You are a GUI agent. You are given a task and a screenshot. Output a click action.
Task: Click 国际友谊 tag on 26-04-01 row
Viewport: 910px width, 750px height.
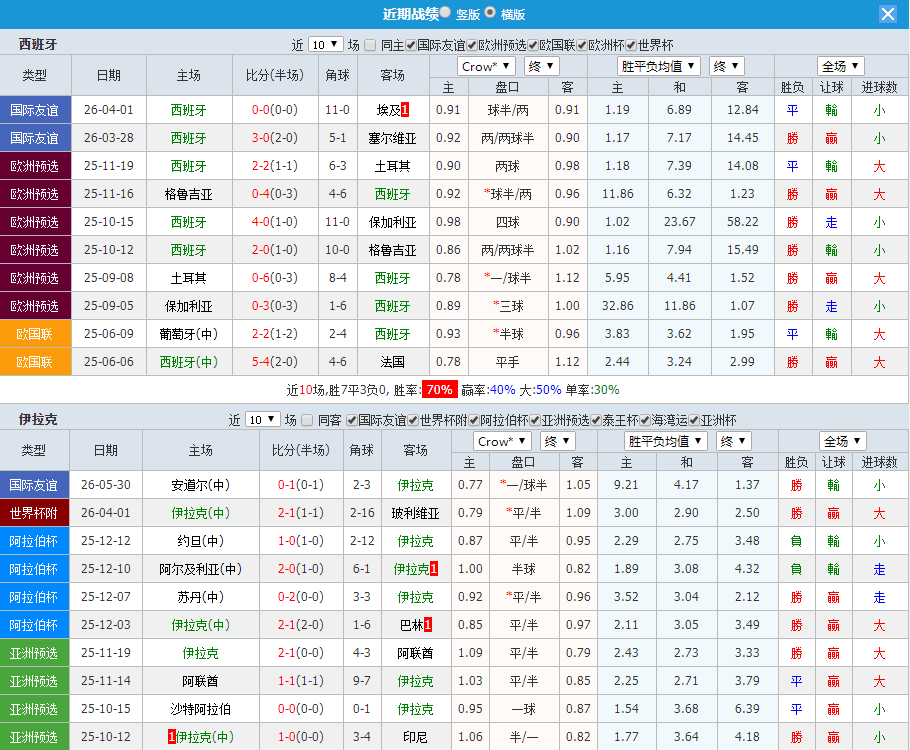coord(35,110)
